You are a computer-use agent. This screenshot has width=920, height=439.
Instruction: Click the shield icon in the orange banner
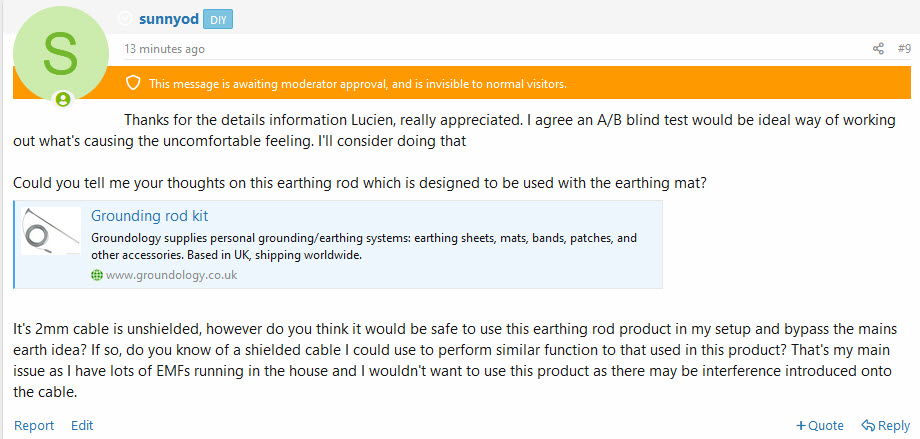(x=134, y=83)
